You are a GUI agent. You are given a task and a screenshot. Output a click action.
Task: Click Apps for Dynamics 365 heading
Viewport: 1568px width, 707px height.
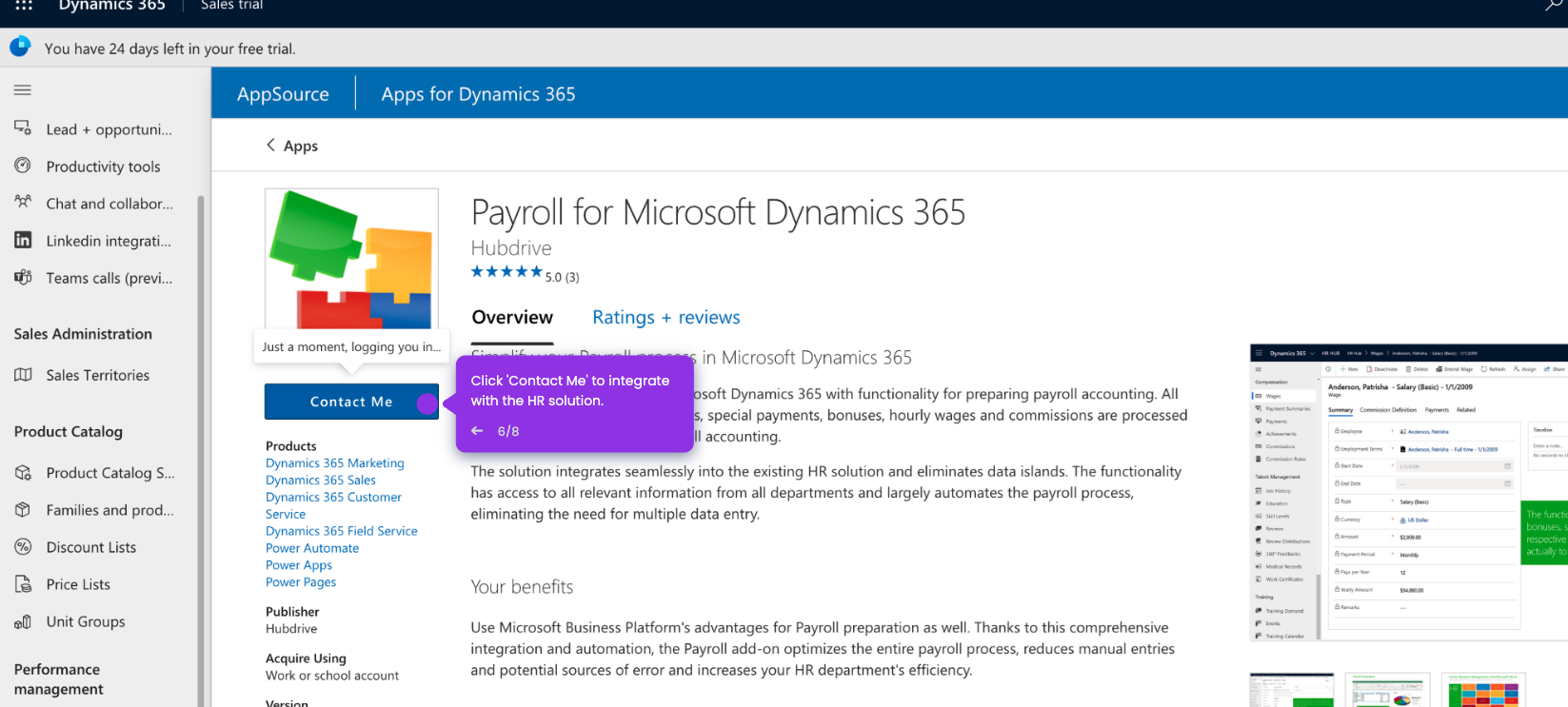click(478, 94)
